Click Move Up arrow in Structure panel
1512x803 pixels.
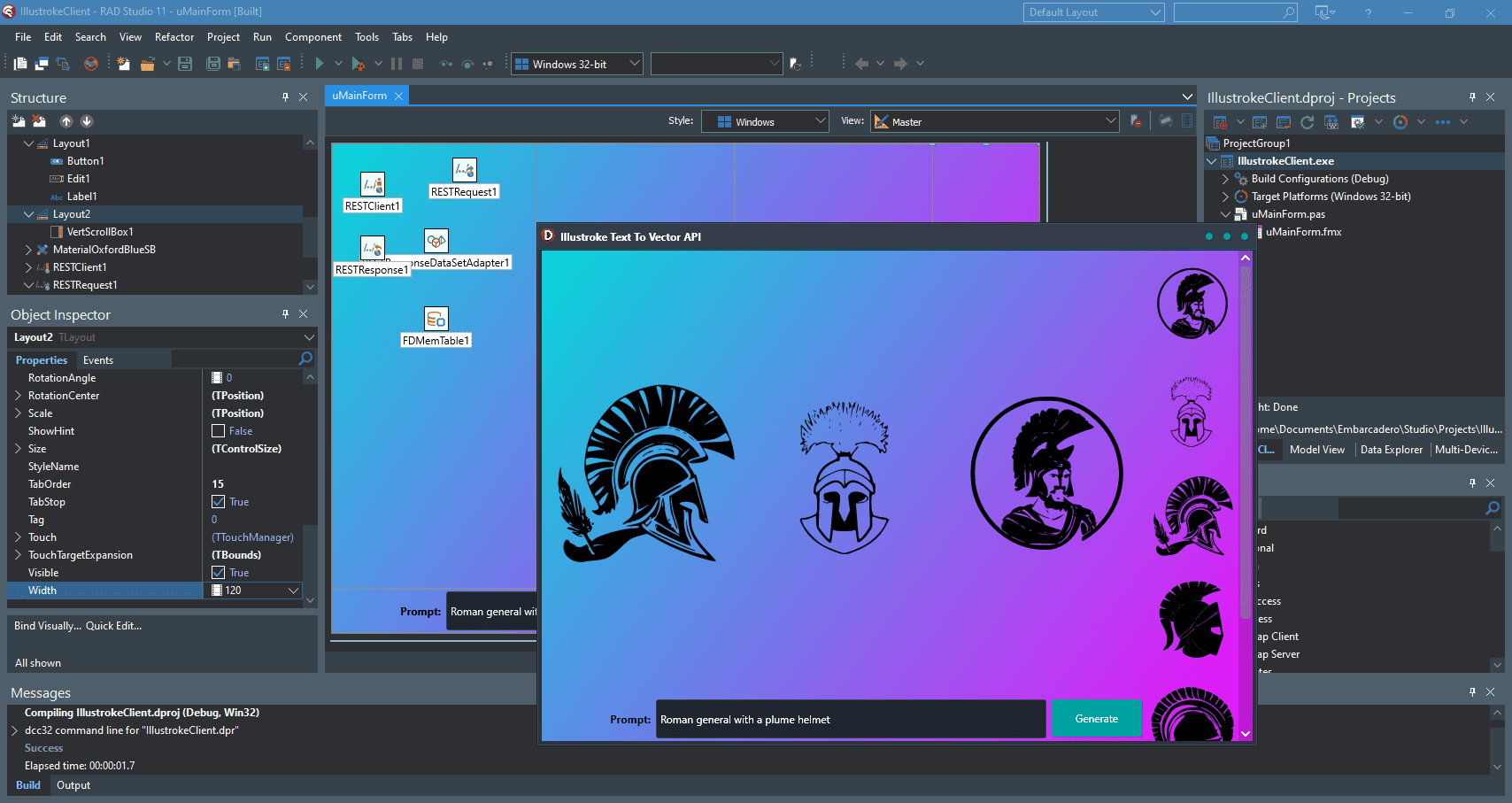pyautogui.click(x=66, y=121)
